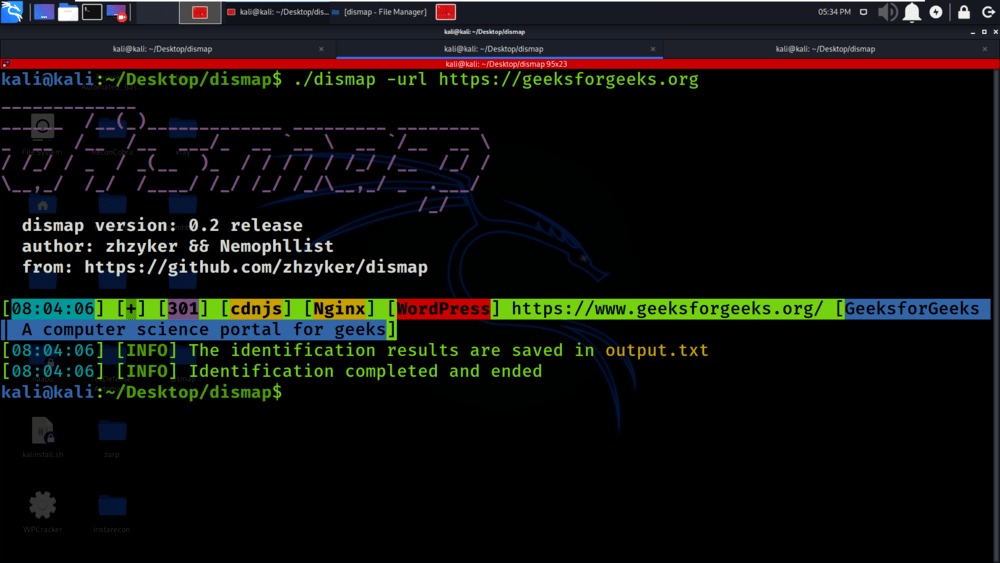Select the first kali@kali terminal tab
Viewport: 1000px width, 563px height.
[163, 49]
